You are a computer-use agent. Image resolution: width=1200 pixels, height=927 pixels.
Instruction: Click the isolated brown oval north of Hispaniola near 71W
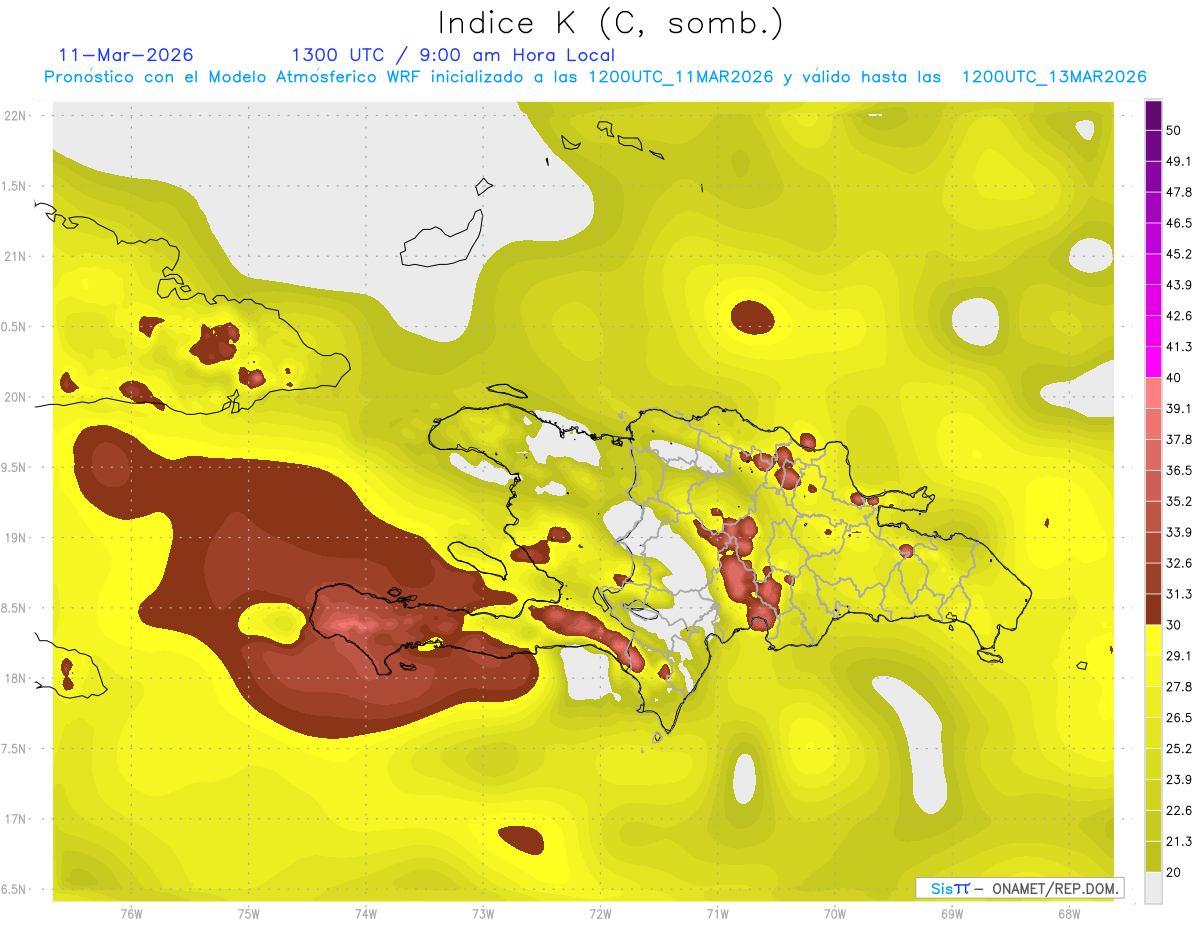point(753,317)
